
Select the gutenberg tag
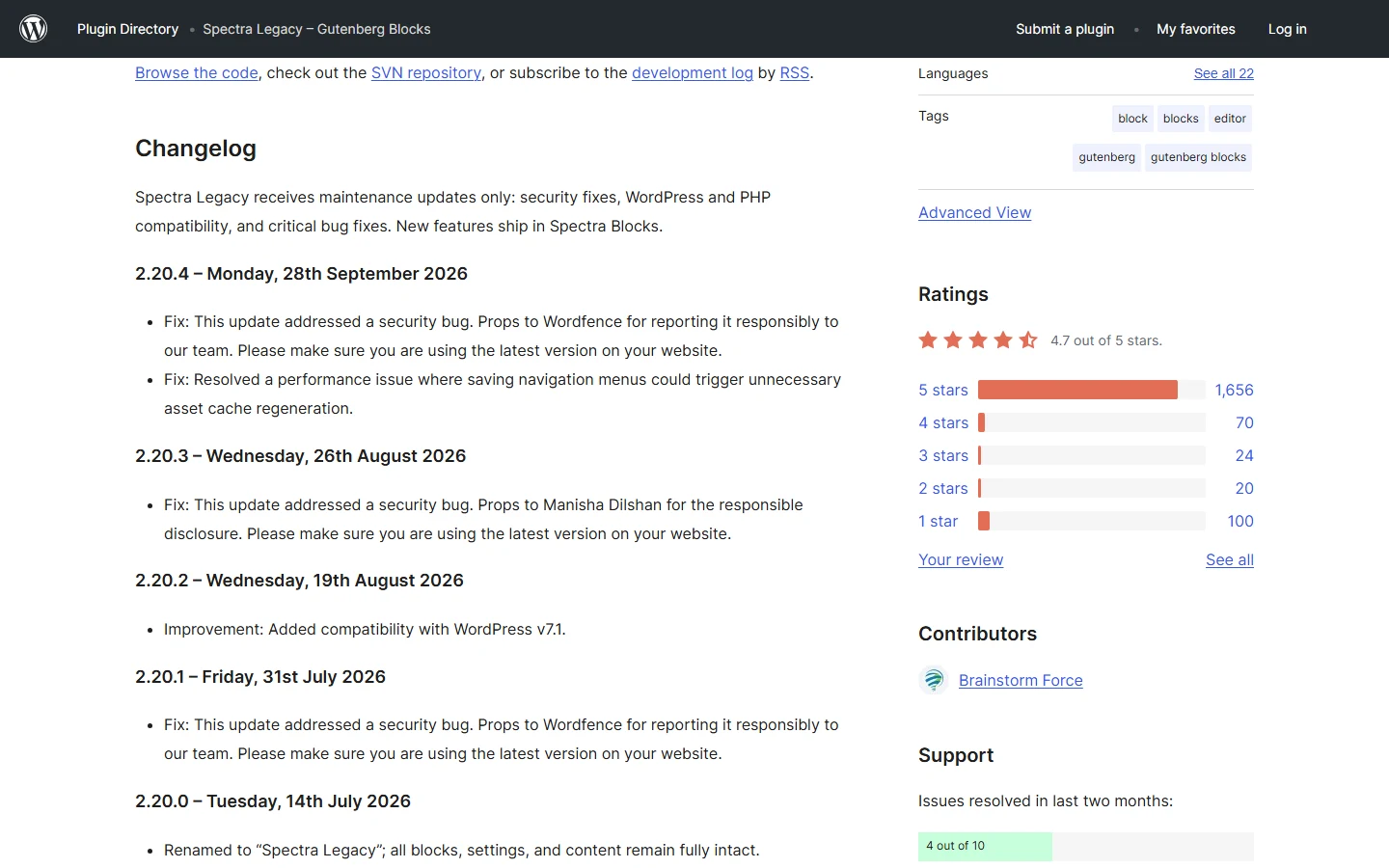pyautogui.click(x=1106, y=157)
